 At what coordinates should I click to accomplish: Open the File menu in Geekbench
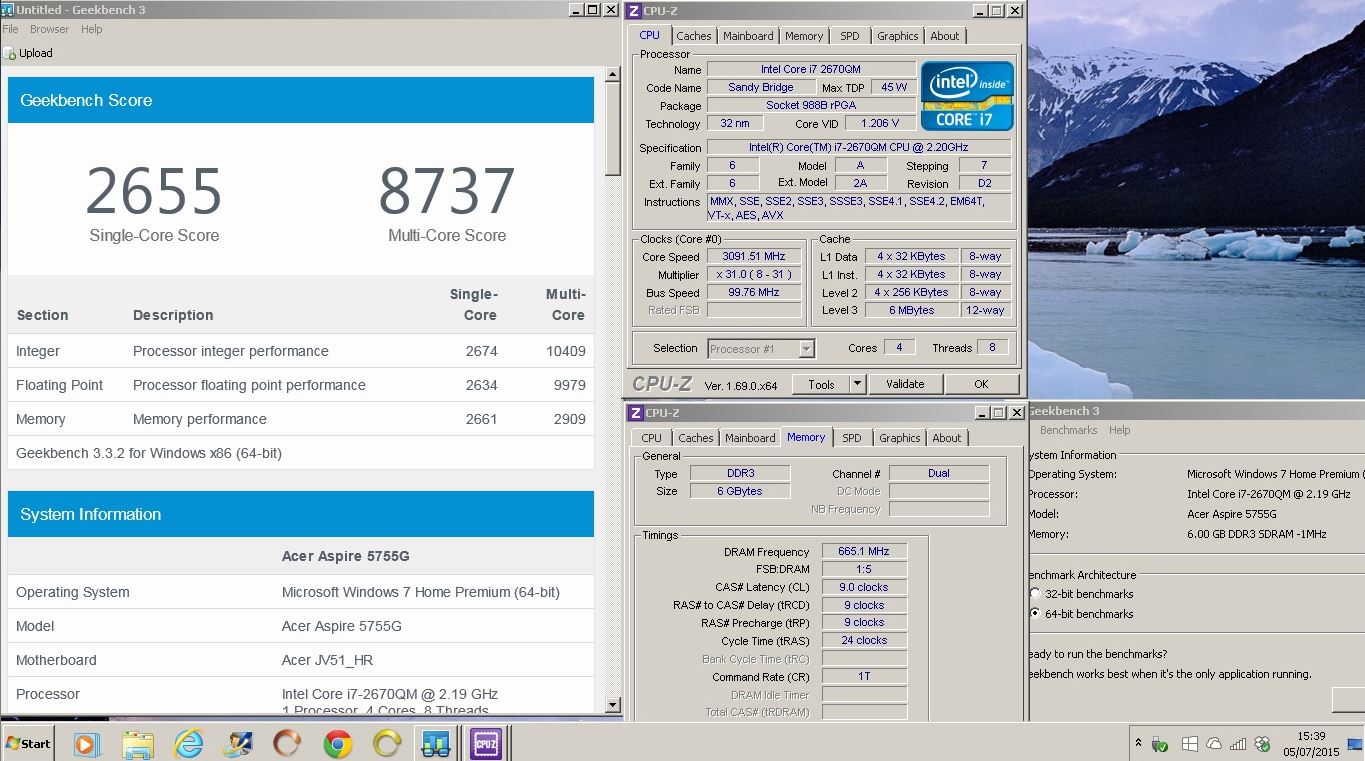(10, 29)
